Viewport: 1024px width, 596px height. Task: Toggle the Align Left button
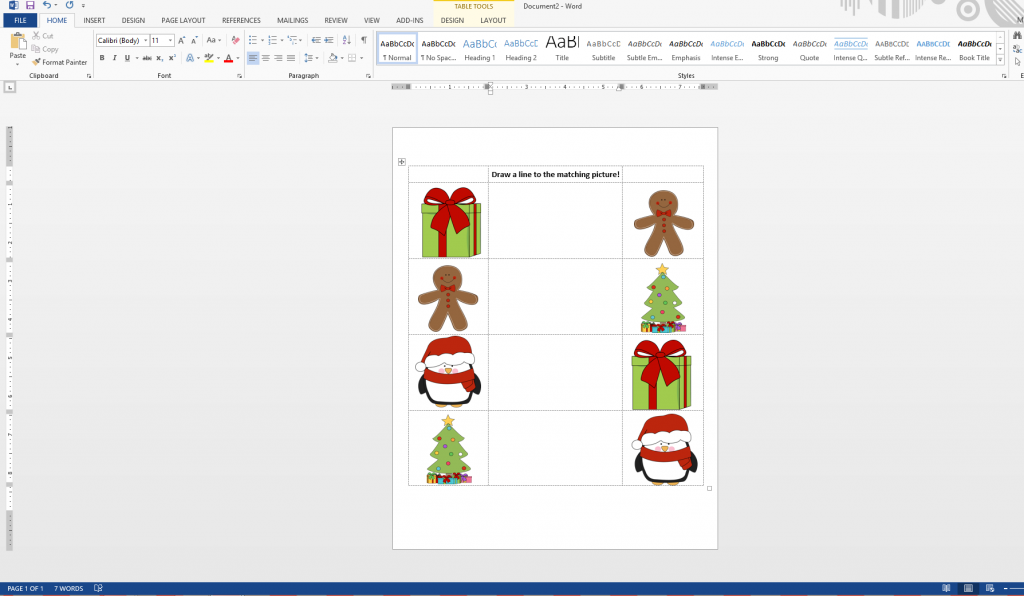253,58
